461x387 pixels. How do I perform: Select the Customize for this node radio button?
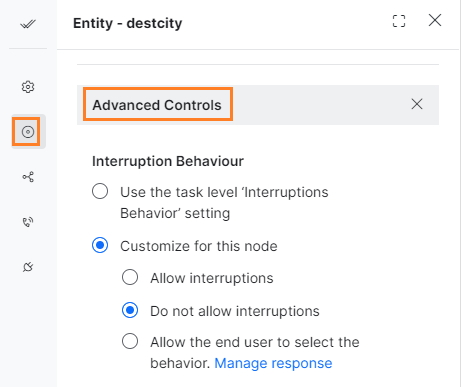coord(100,245)
